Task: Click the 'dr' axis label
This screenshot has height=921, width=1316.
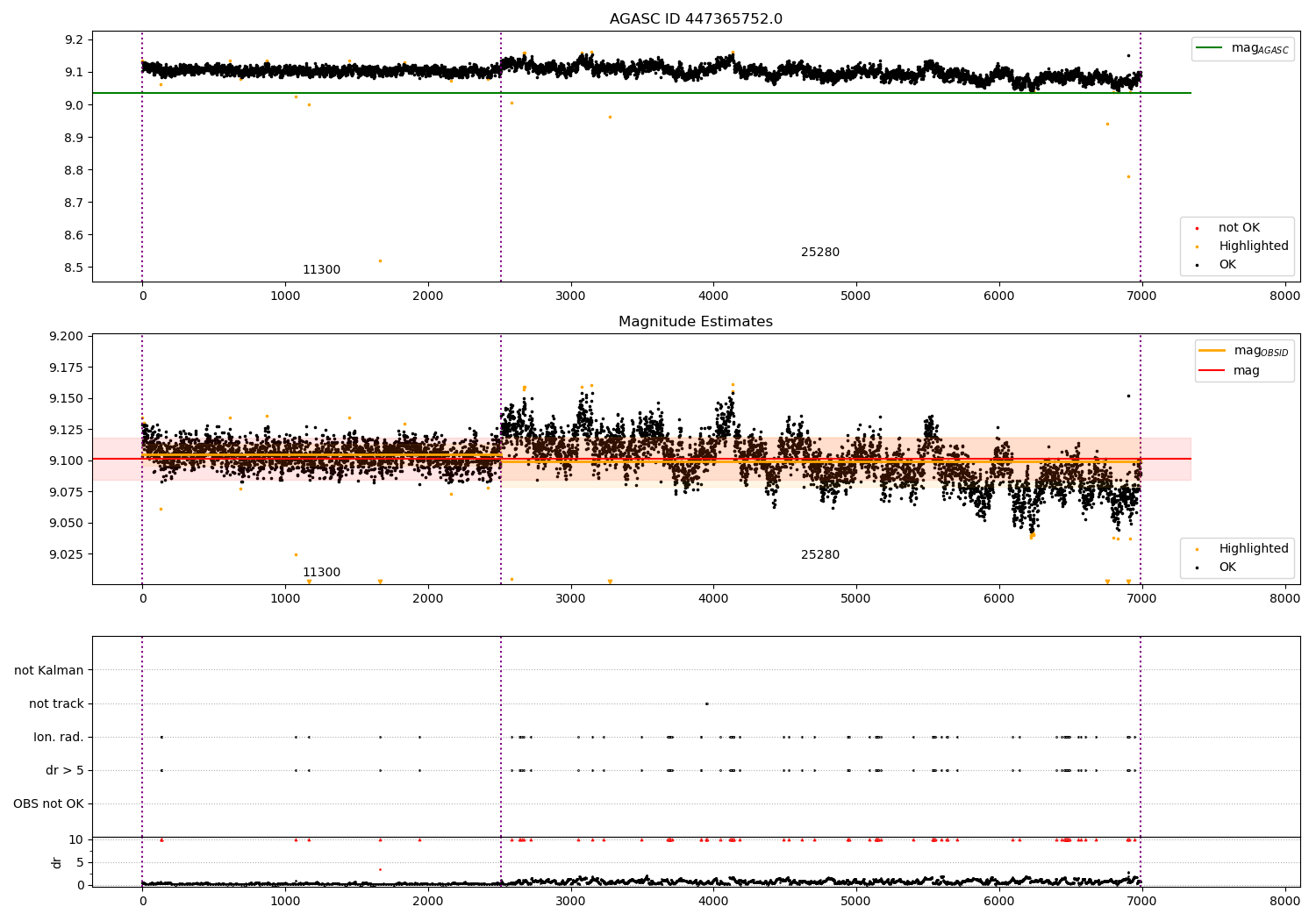Action: (x=57, y=862)
